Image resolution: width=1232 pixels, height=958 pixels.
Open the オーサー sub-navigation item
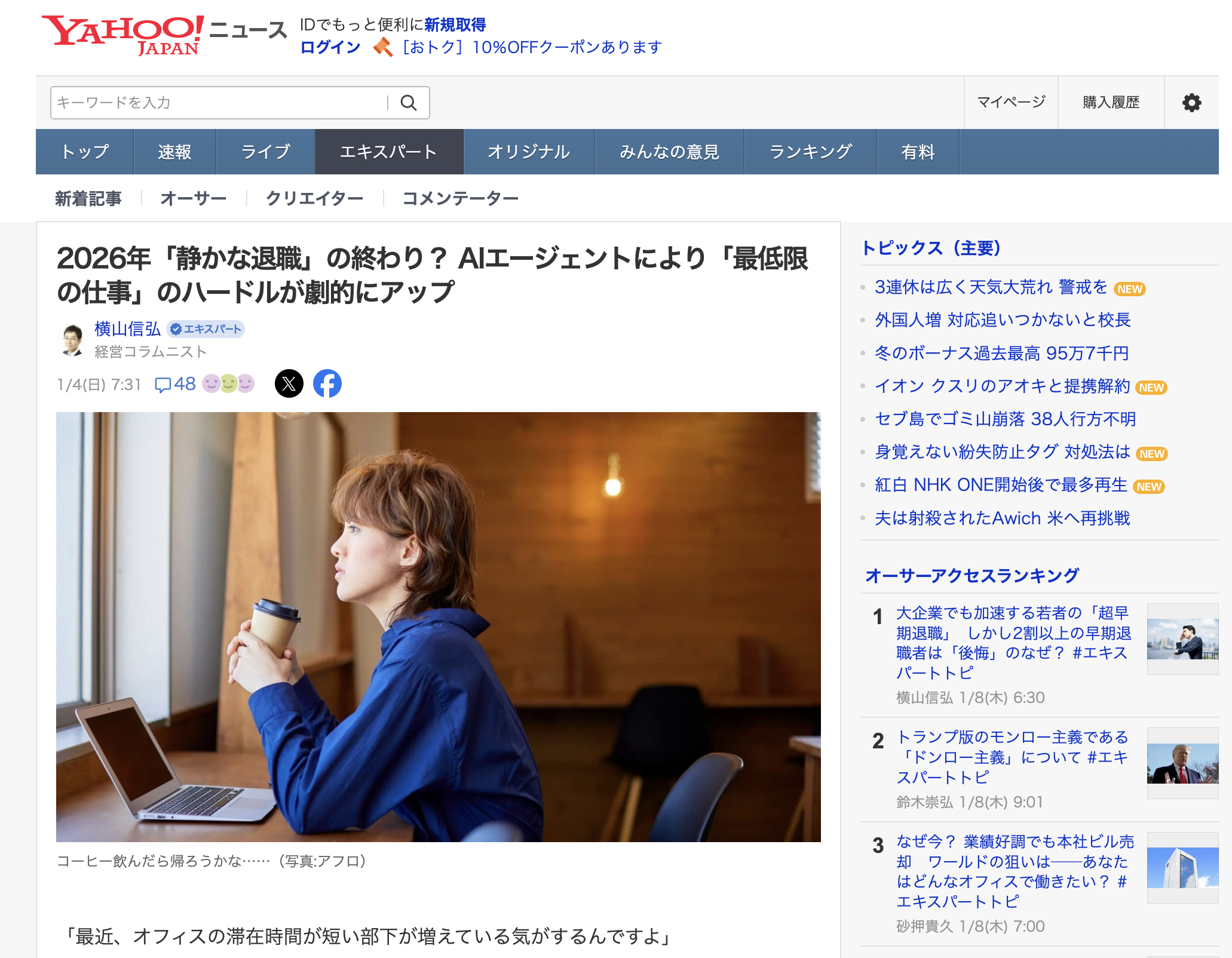click(194, 198)
